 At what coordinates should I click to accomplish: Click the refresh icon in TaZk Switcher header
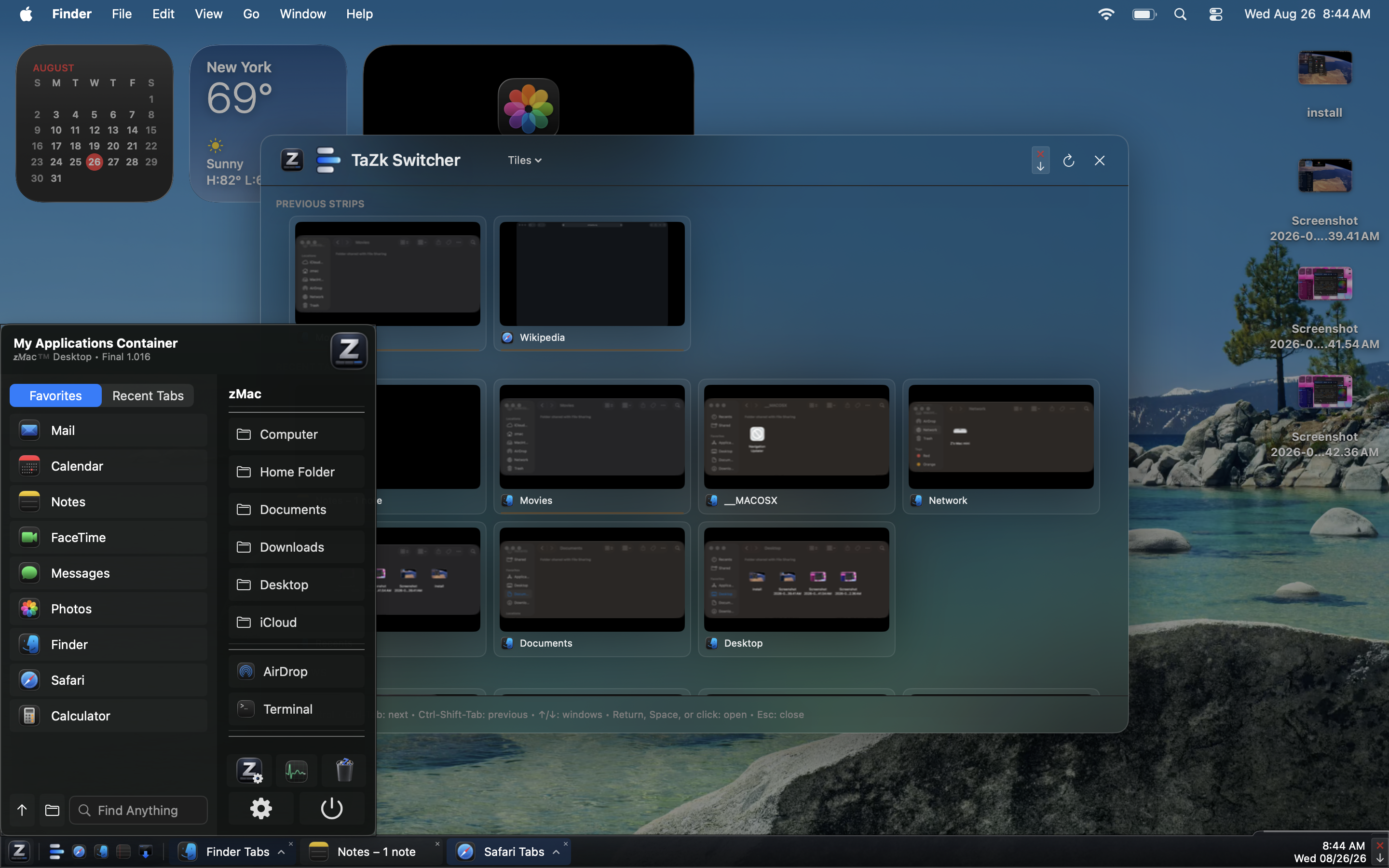point(1068,161)
